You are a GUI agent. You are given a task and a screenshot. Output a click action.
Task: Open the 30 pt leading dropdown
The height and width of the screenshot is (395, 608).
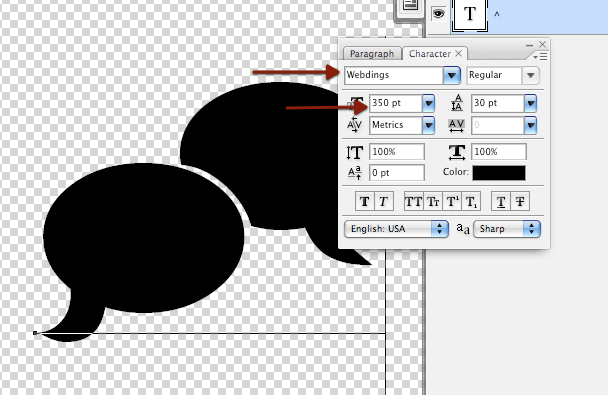click(x=530, y=103)
